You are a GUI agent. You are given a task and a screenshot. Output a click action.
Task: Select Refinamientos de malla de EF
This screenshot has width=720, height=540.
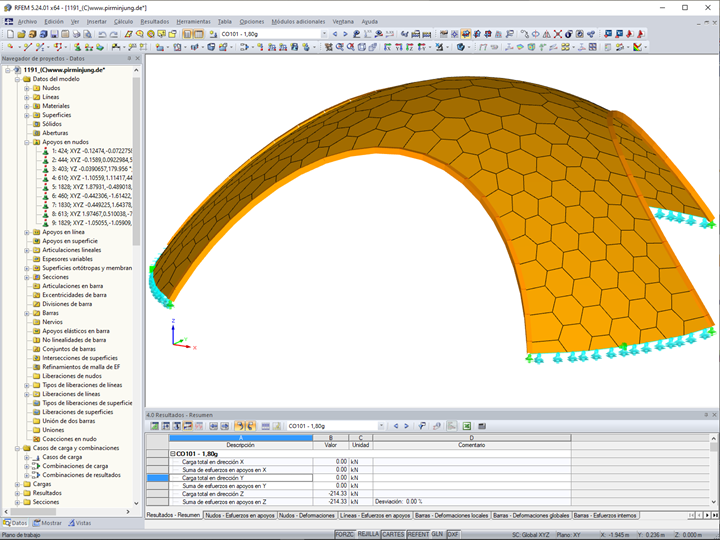pyautogui.click(x=81, y=367)
